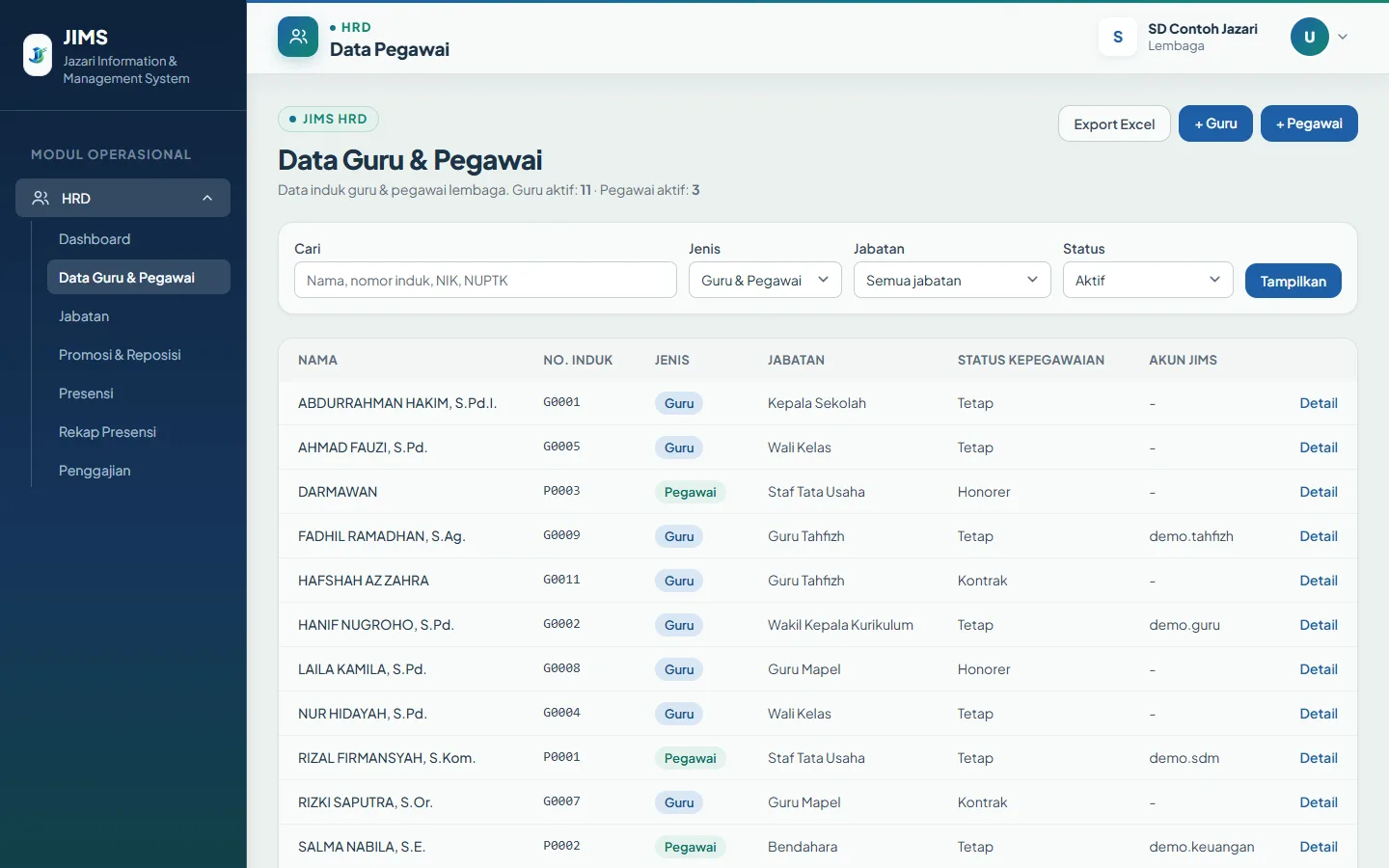
Task: Collapse the HRD module chevron in sidebar
Action: [x=207, y=198]
